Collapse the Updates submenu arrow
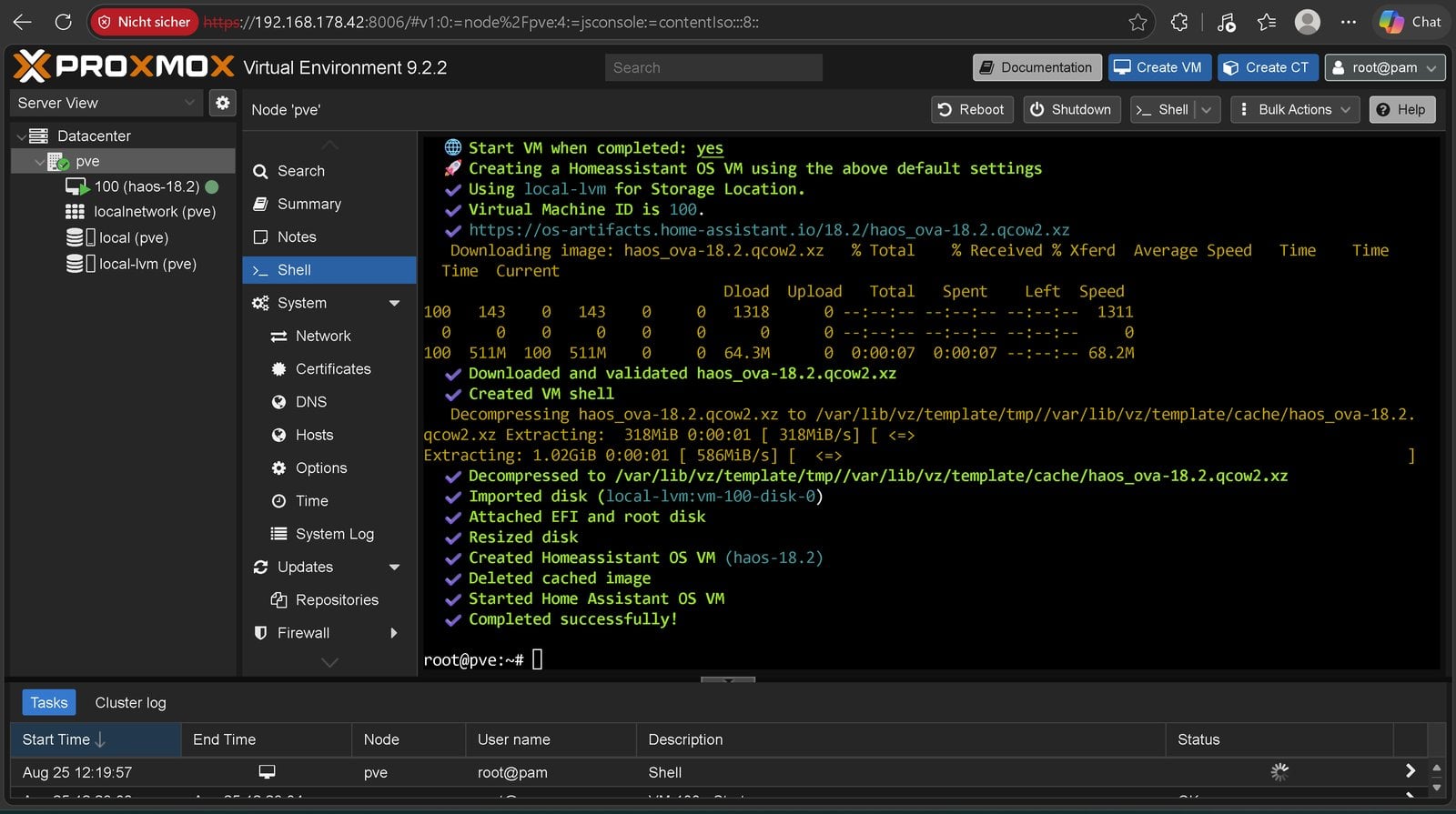This screenshot has height=814, width=1456. (394, 567)
